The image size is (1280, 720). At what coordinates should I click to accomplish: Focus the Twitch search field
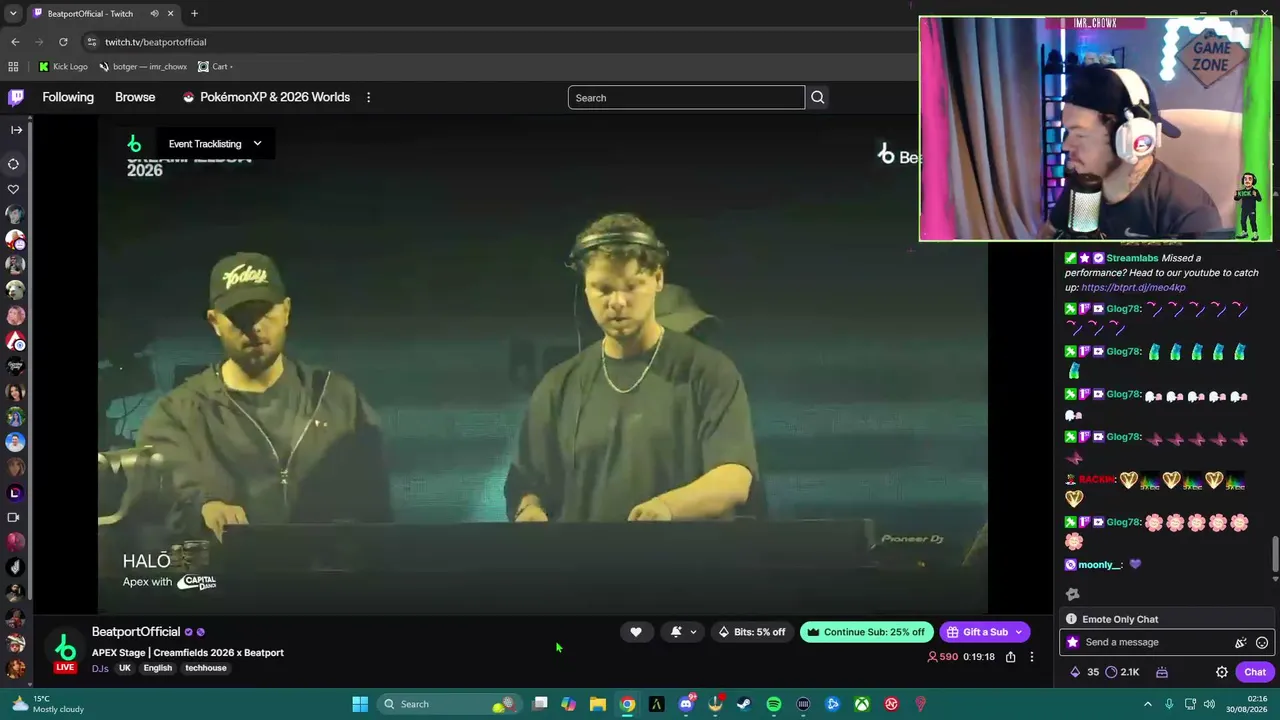tap(686, 97)
